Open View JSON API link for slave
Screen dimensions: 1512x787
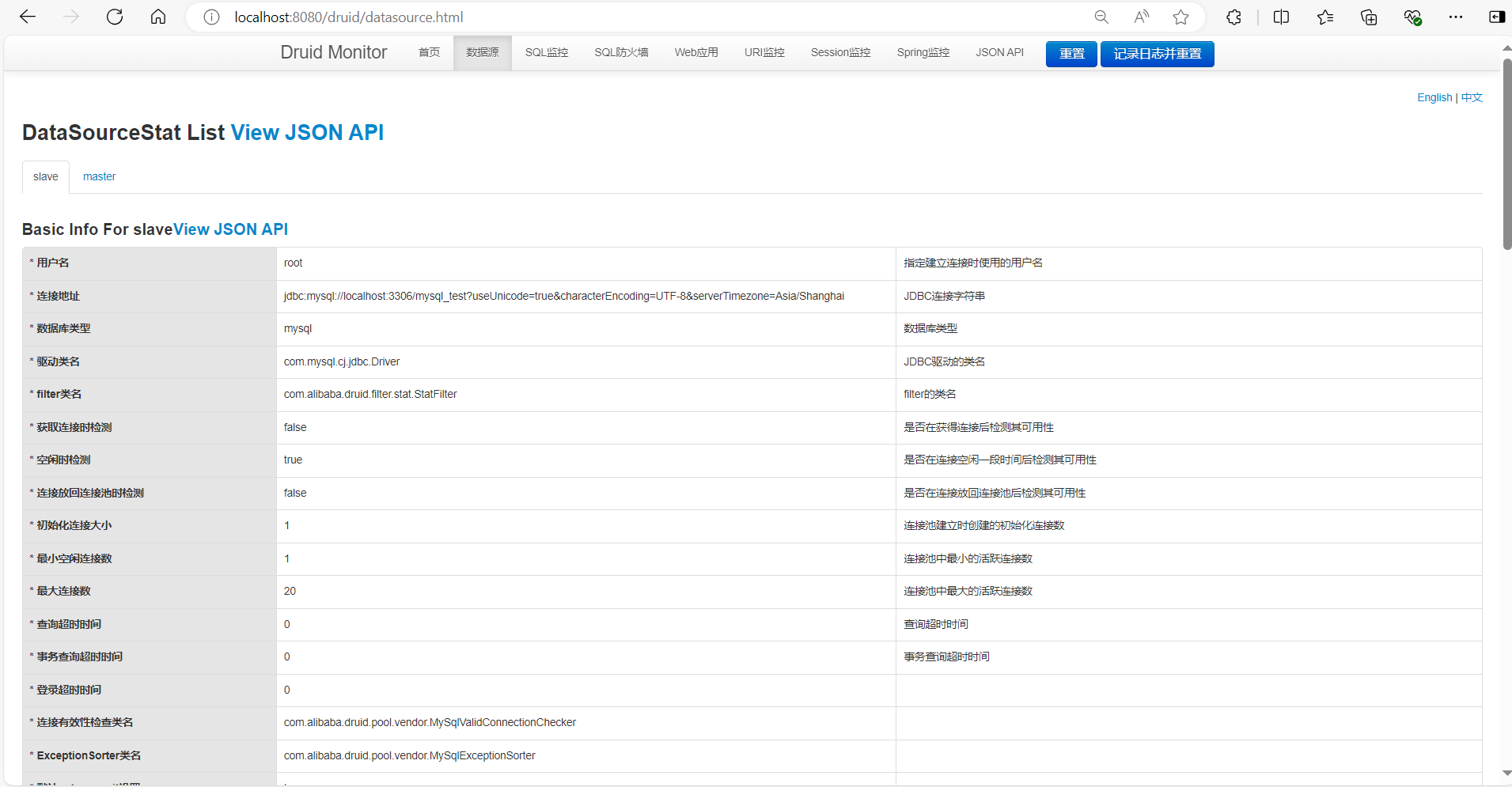(230, 229)
